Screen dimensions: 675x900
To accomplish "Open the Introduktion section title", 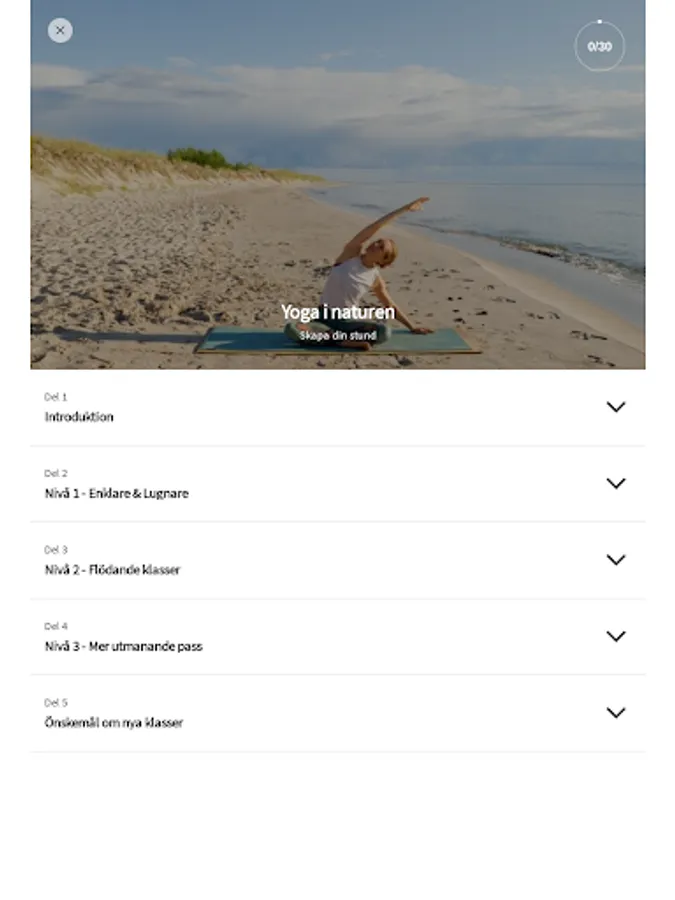I will click(79, 417).
